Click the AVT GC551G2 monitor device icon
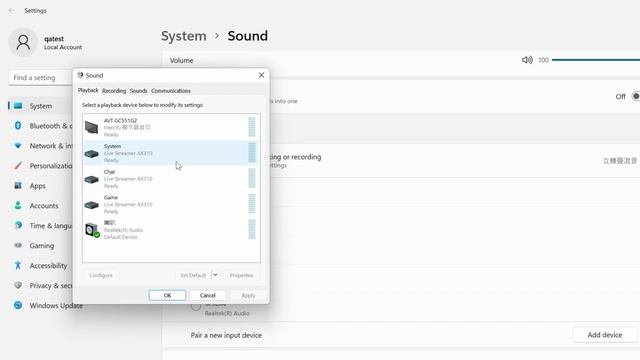 point(91,127)
